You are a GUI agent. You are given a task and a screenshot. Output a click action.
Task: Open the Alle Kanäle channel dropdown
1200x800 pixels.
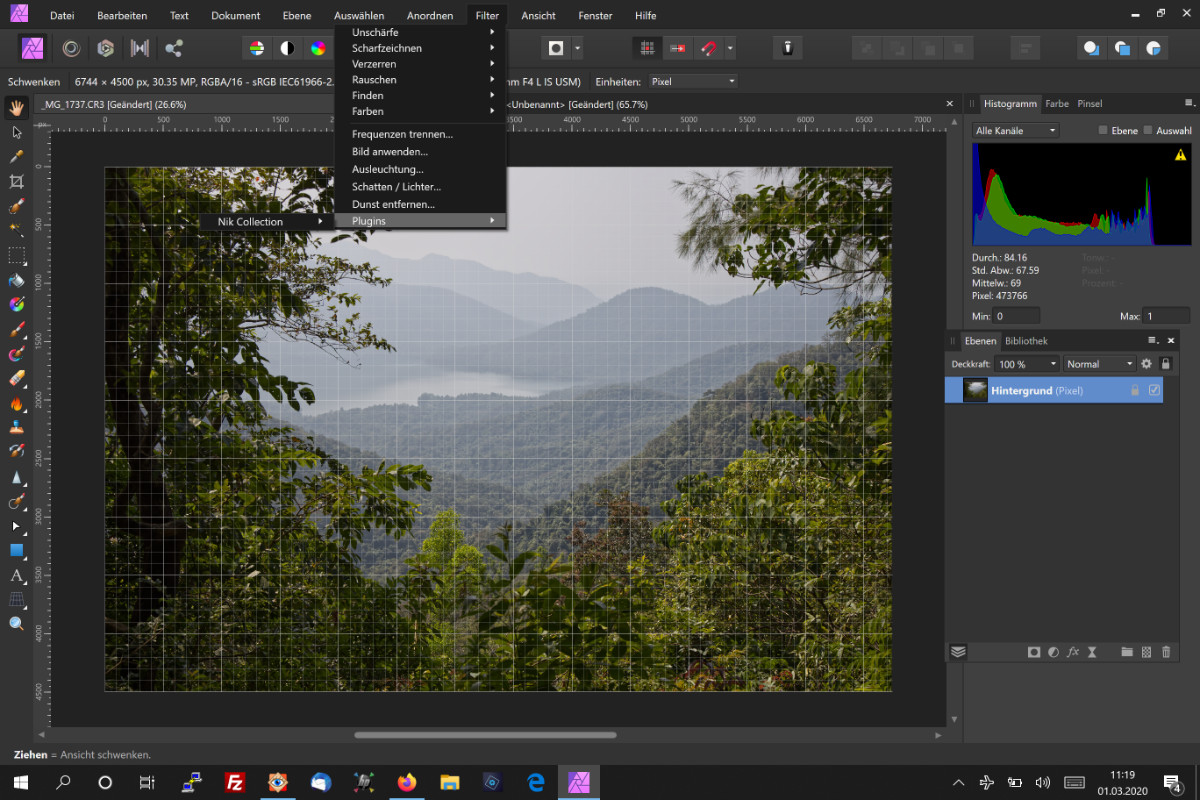[1015, 131]
